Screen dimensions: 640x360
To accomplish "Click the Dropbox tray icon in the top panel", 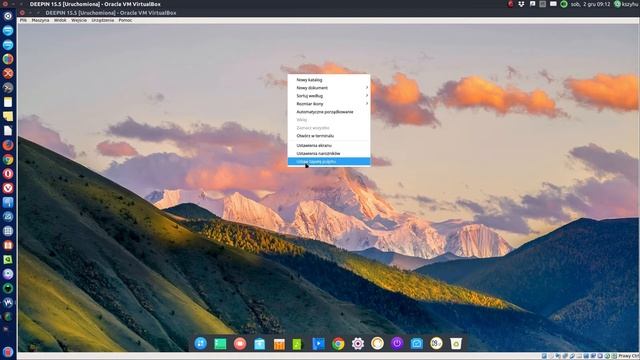I will pos(521,4).
